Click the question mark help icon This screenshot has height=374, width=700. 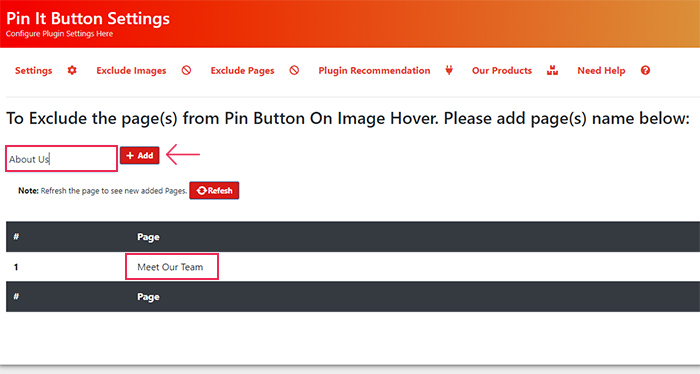(x=645, y=70)
